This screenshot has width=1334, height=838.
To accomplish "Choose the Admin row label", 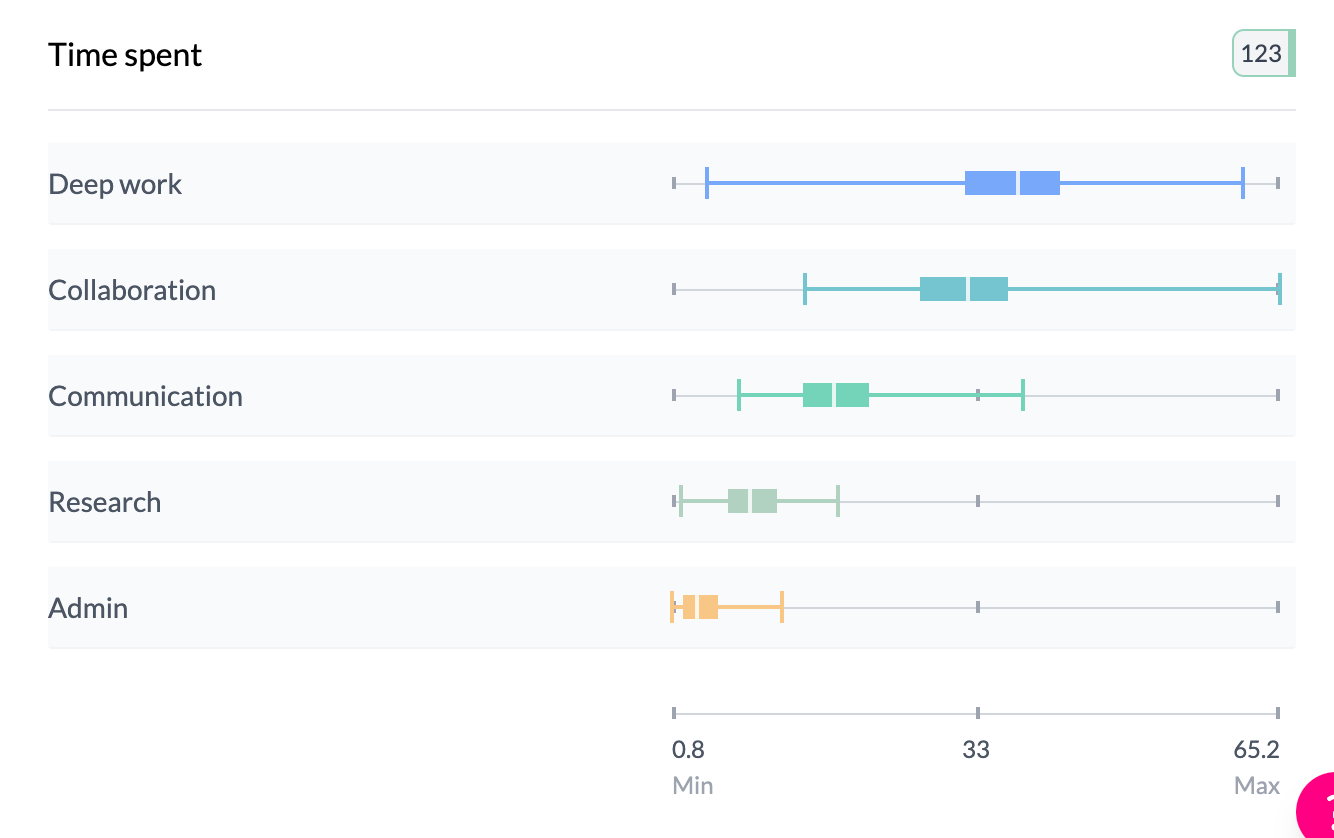I will (x=88, y=608).
